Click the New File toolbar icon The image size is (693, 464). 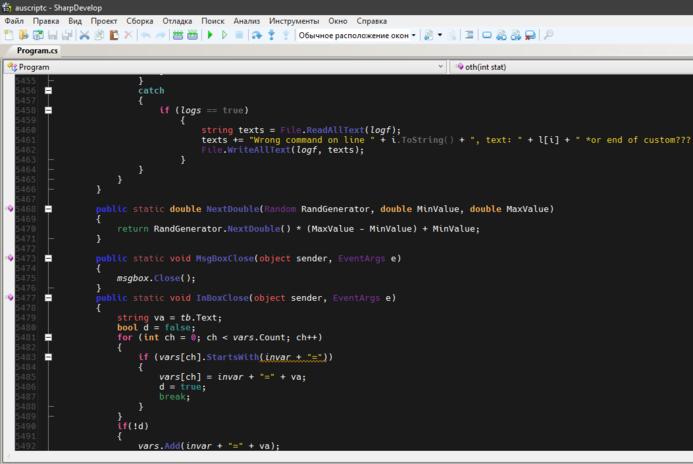click(x=8, y=35)
